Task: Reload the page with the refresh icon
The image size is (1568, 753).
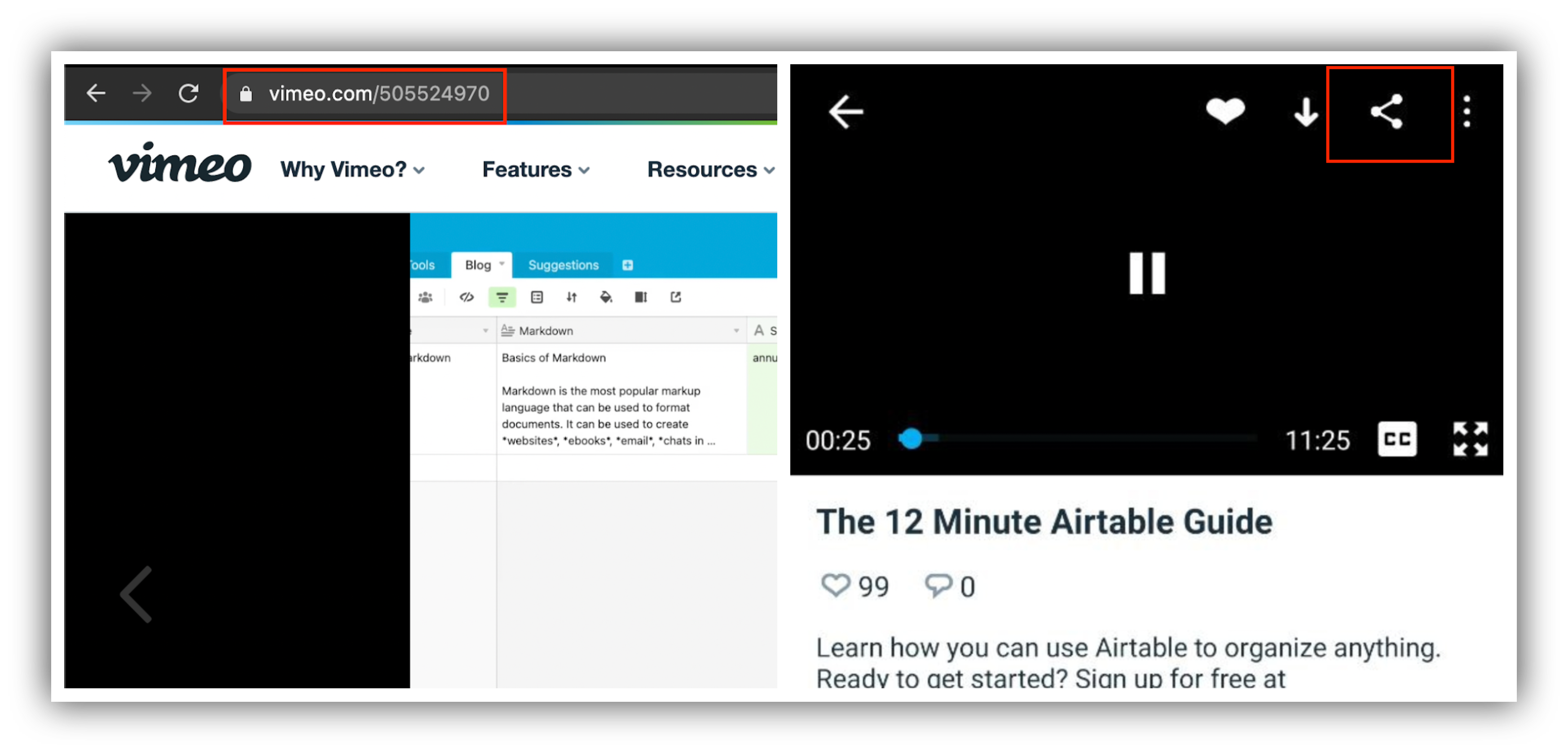Action: coord(189,93)
